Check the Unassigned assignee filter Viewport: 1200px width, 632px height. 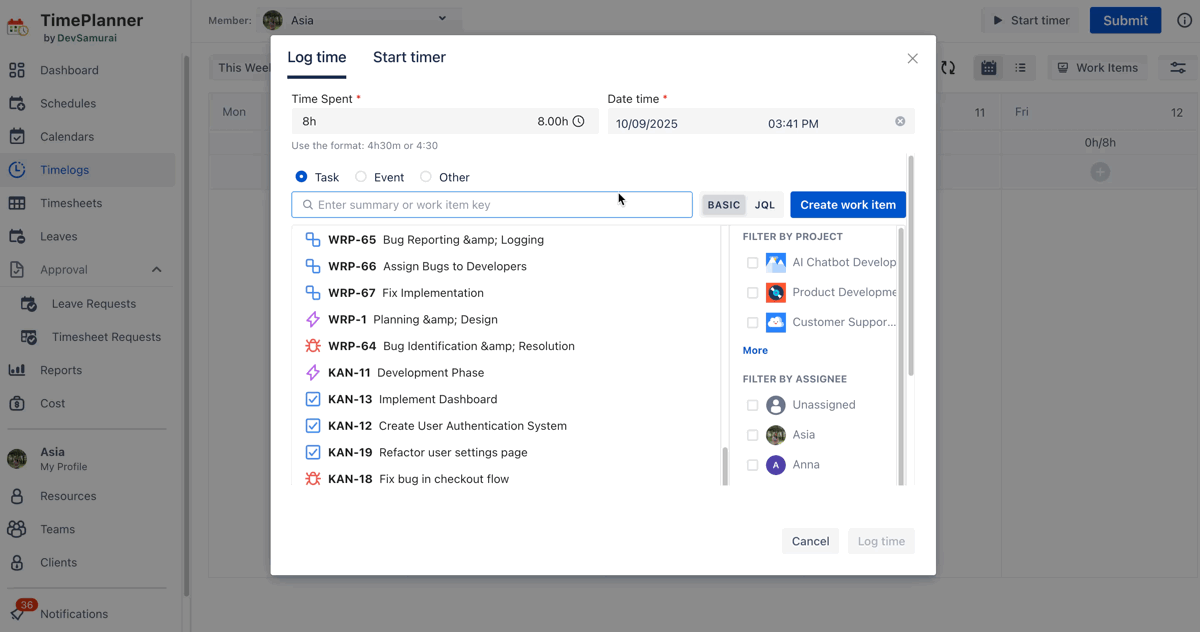coord(752,405)
